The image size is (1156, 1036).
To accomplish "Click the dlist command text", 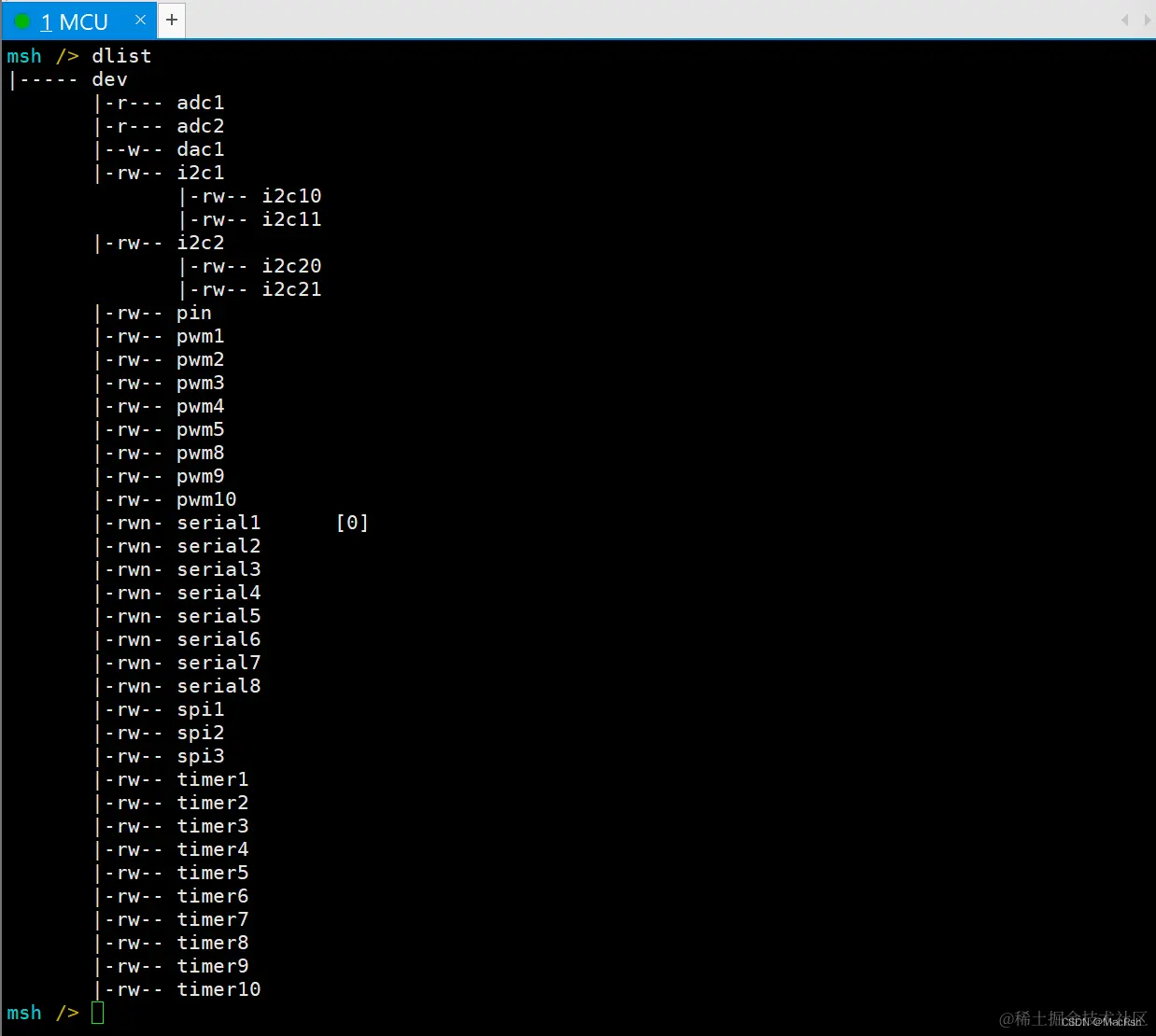I will pyautogui.click(x=121, y=56).
